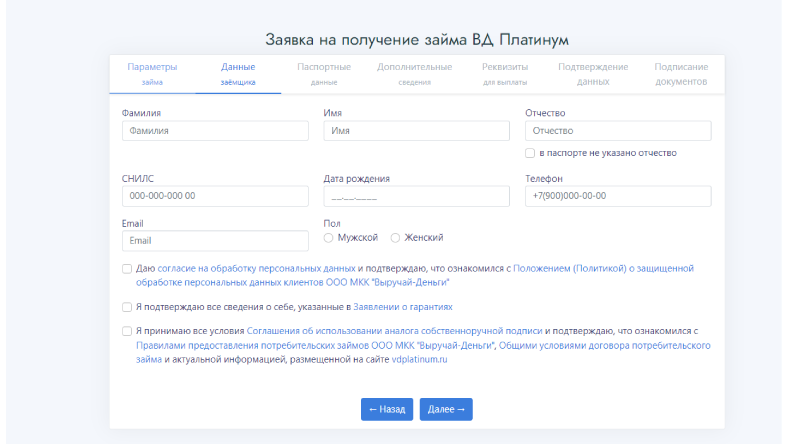The image size is (788, 444).
Task: Open 'Соглашения об использовании аналога собственноручной подписи' link
Action: 395,331
